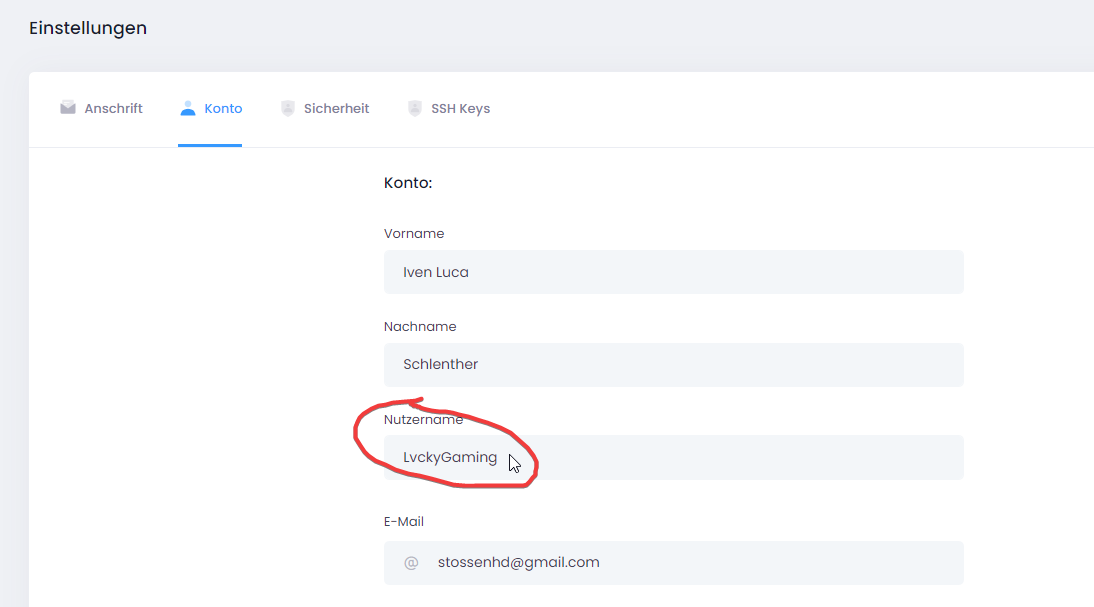The width and height of the screenshot is (1094, 607).
Task: Click the blue underline below Konto tab
Action: [210, 145]
